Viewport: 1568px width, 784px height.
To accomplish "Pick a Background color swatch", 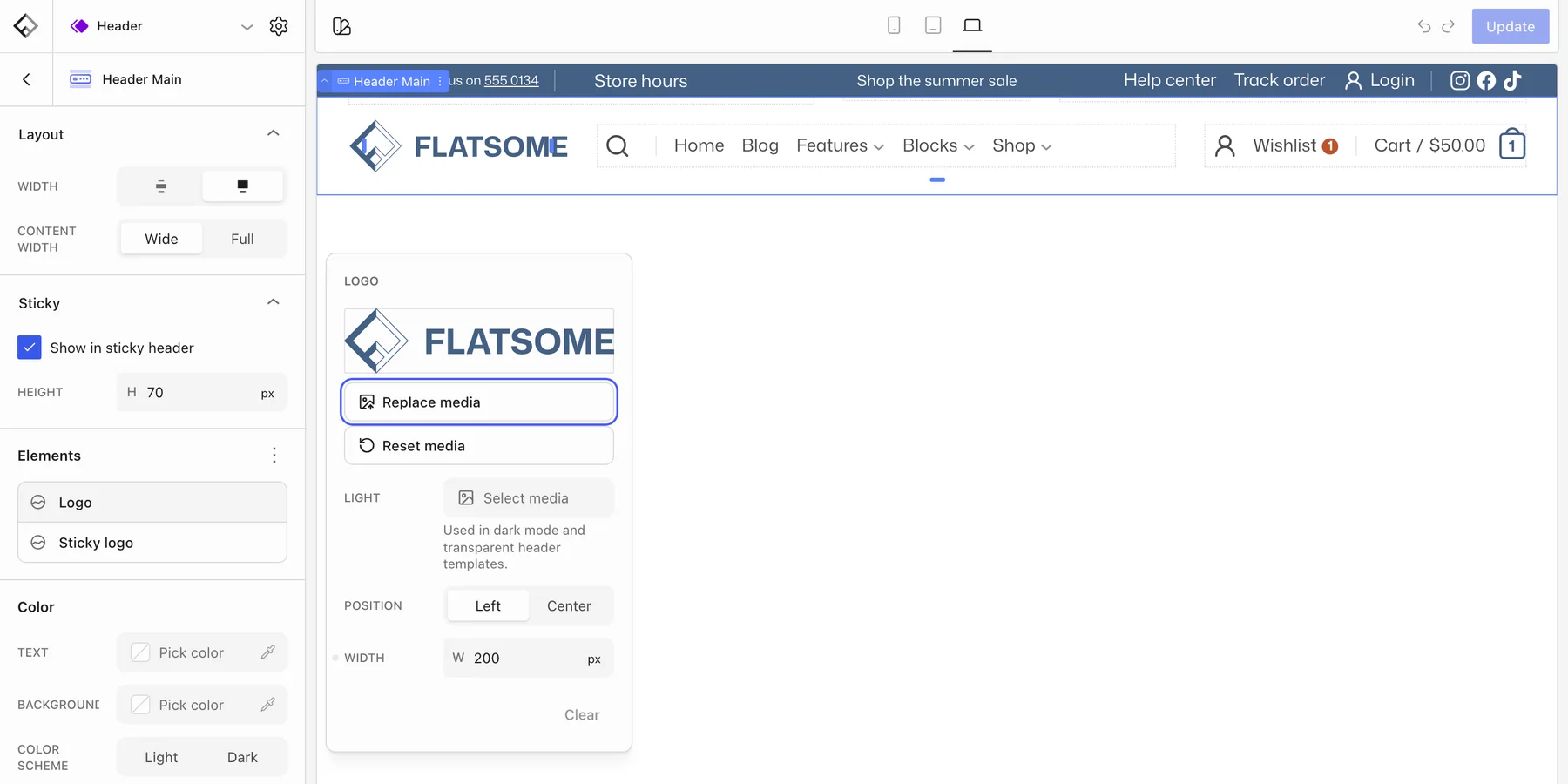I will (x=140, y=705).
